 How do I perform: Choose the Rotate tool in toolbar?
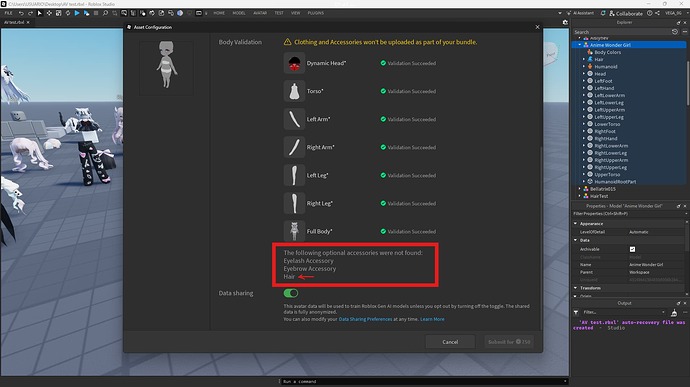coord(68,13)
